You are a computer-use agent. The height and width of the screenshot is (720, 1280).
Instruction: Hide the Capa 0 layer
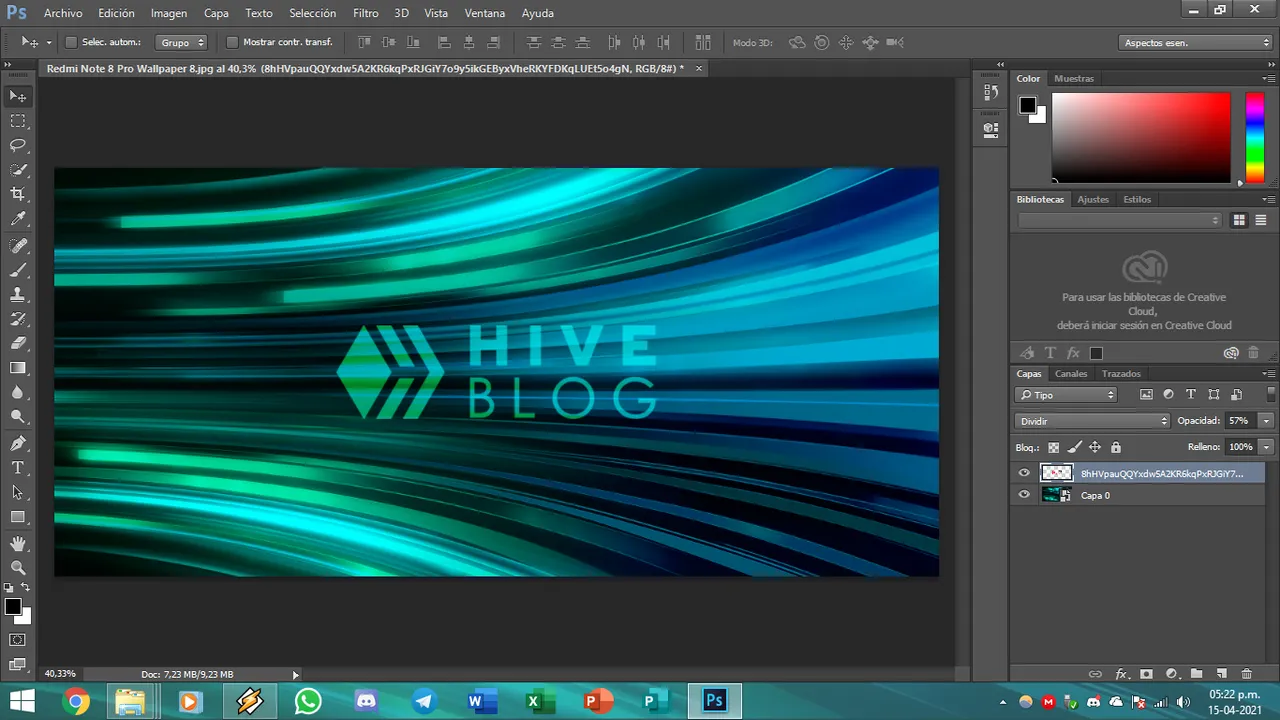point(1023,495)
